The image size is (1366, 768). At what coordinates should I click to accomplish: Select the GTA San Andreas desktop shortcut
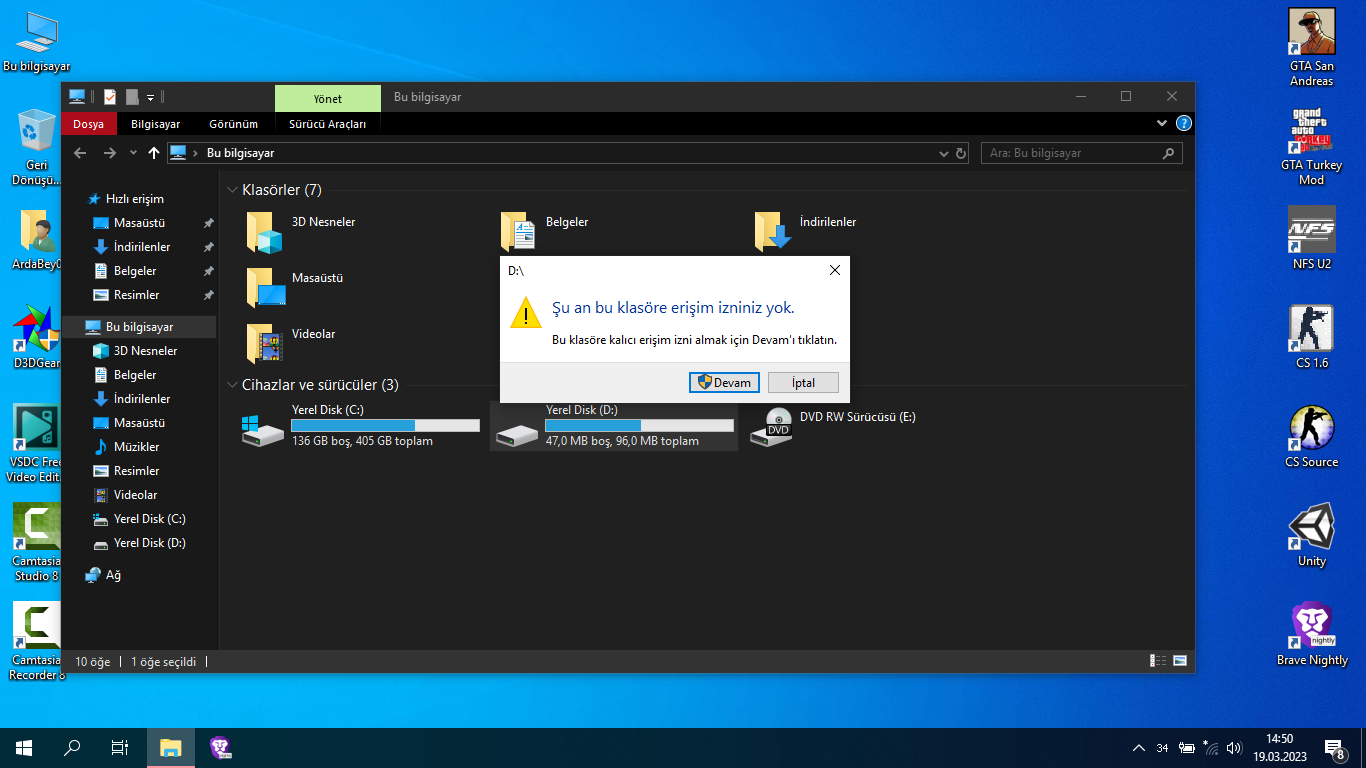(1311, 48)
